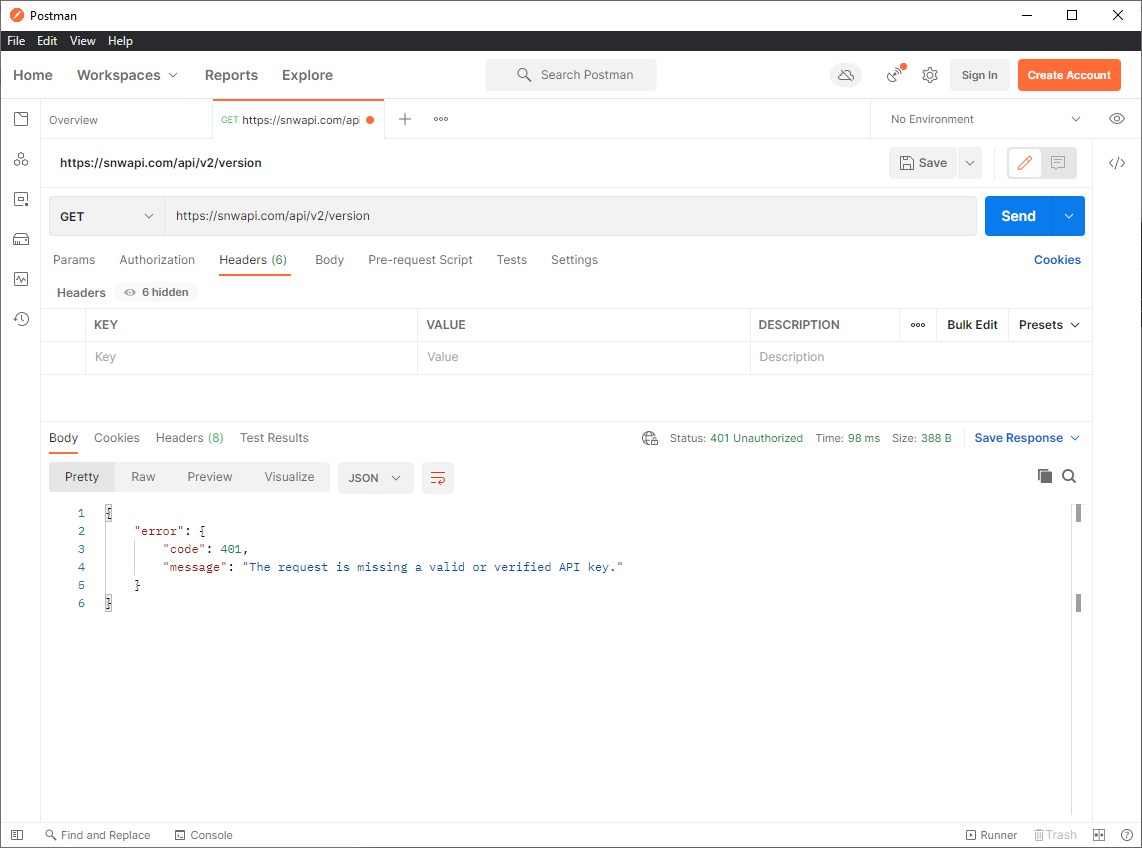Open the Collections sidebar icon
The height and width of the screenshot is (848, 1142).
coord(21,119)
